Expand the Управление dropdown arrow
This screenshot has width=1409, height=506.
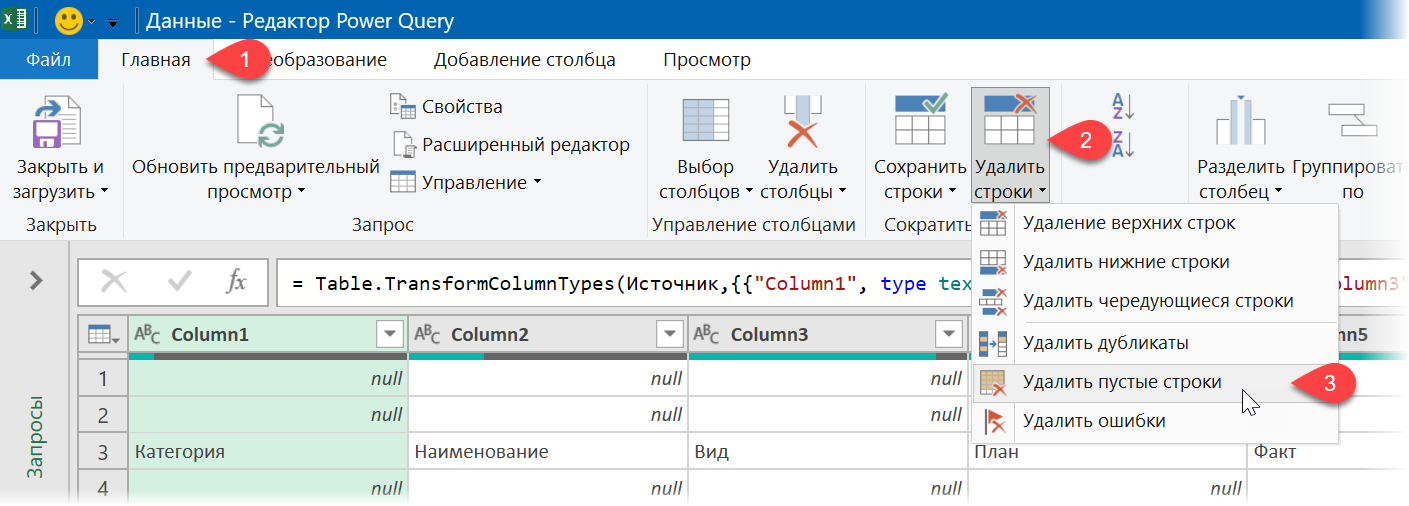point(537,182)
